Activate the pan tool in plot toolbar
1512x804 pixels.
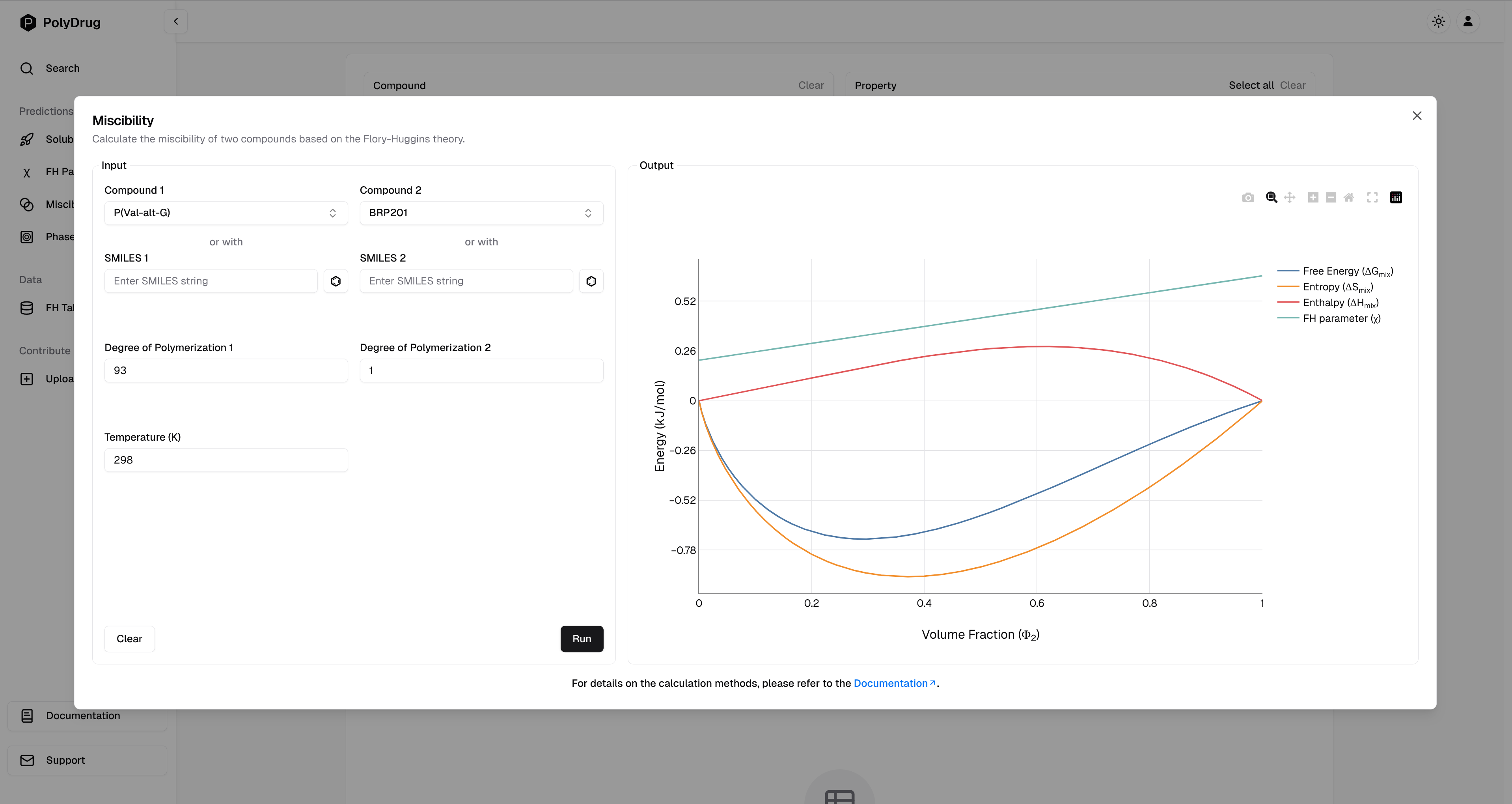coord(1290,197)
